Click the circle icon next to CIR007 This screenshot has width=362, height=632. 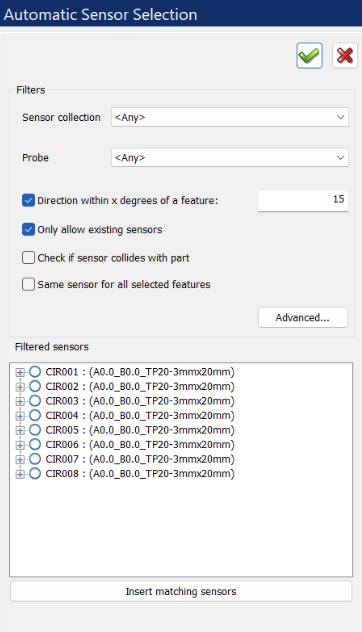pos(35,459)
